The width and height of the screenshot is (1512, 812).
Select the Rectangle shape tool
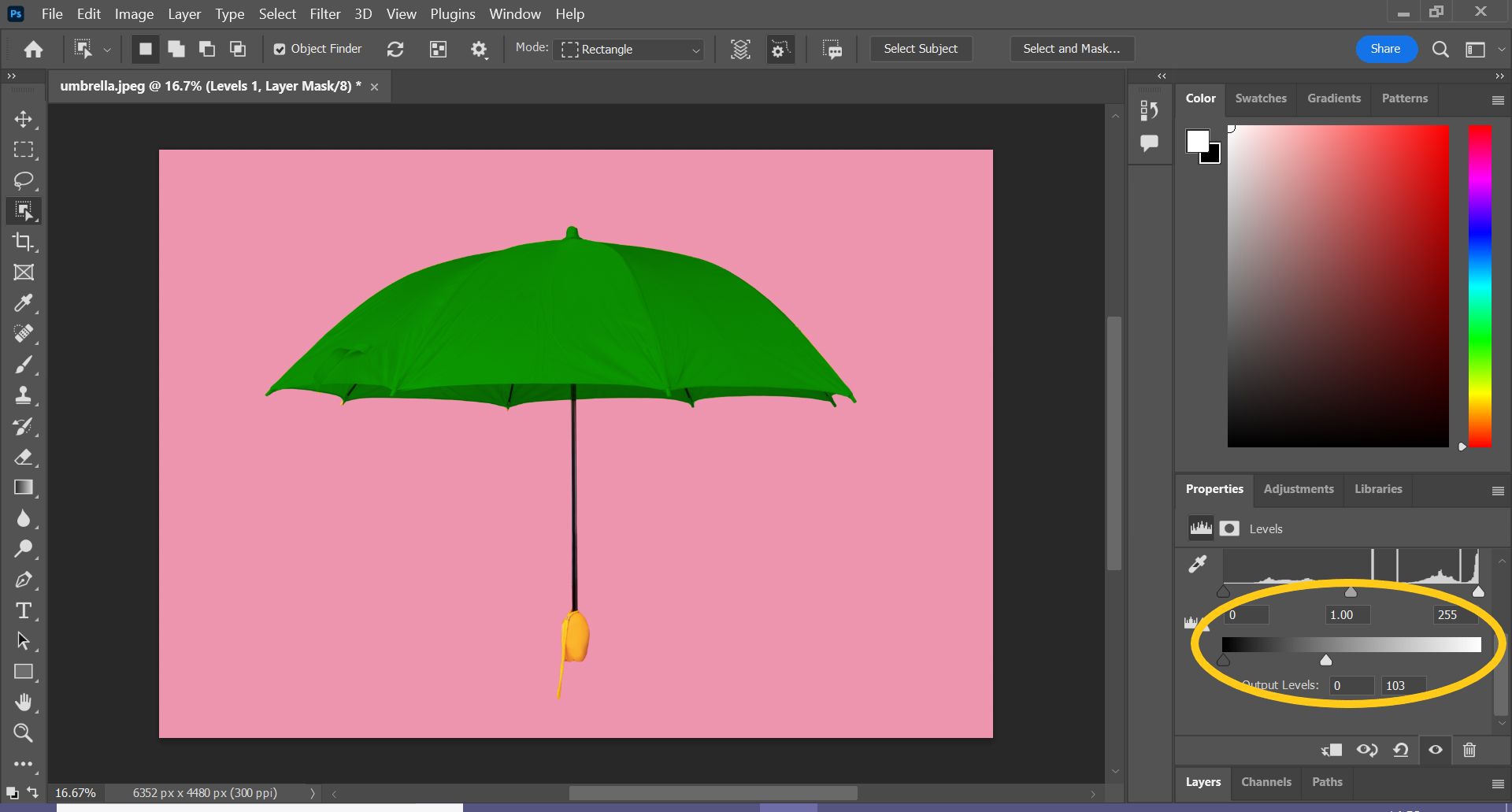(x=24, y=672)
